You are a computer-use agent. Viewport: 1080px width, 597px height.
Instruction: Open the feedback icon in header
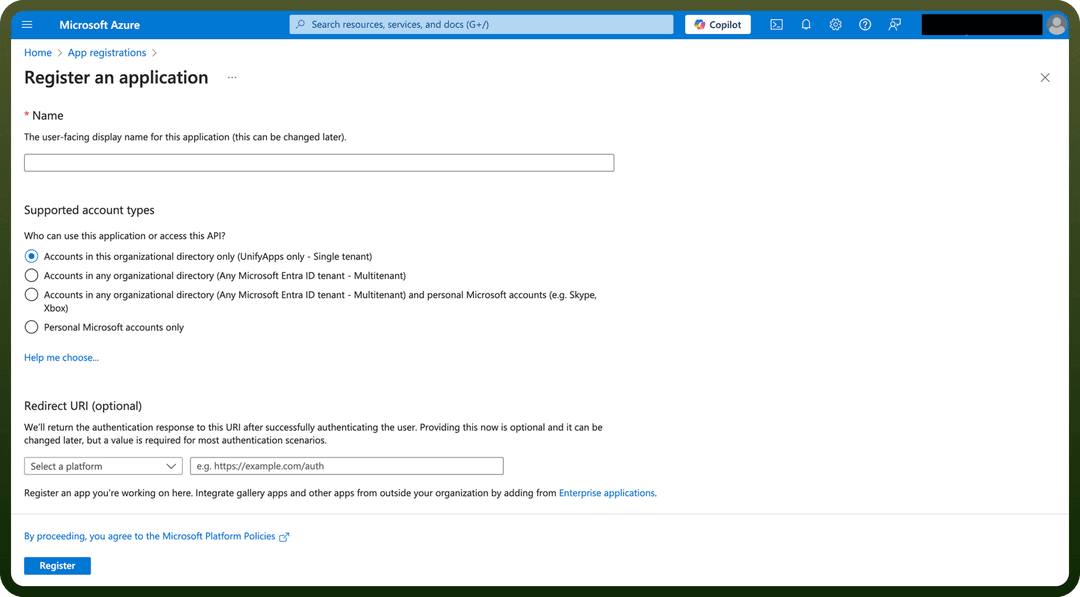click(x=895, y=25)
